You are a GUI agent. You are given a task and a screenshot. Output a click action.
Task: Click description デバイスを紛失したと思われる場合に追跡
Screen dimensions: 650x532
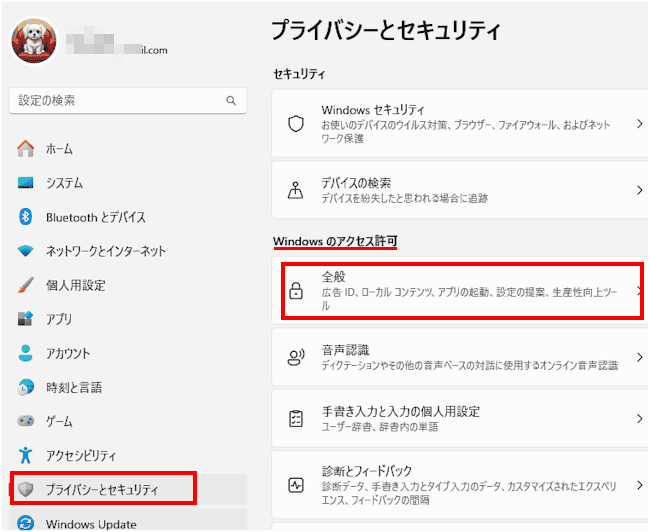pyautogui.click(x=405, y=198)
